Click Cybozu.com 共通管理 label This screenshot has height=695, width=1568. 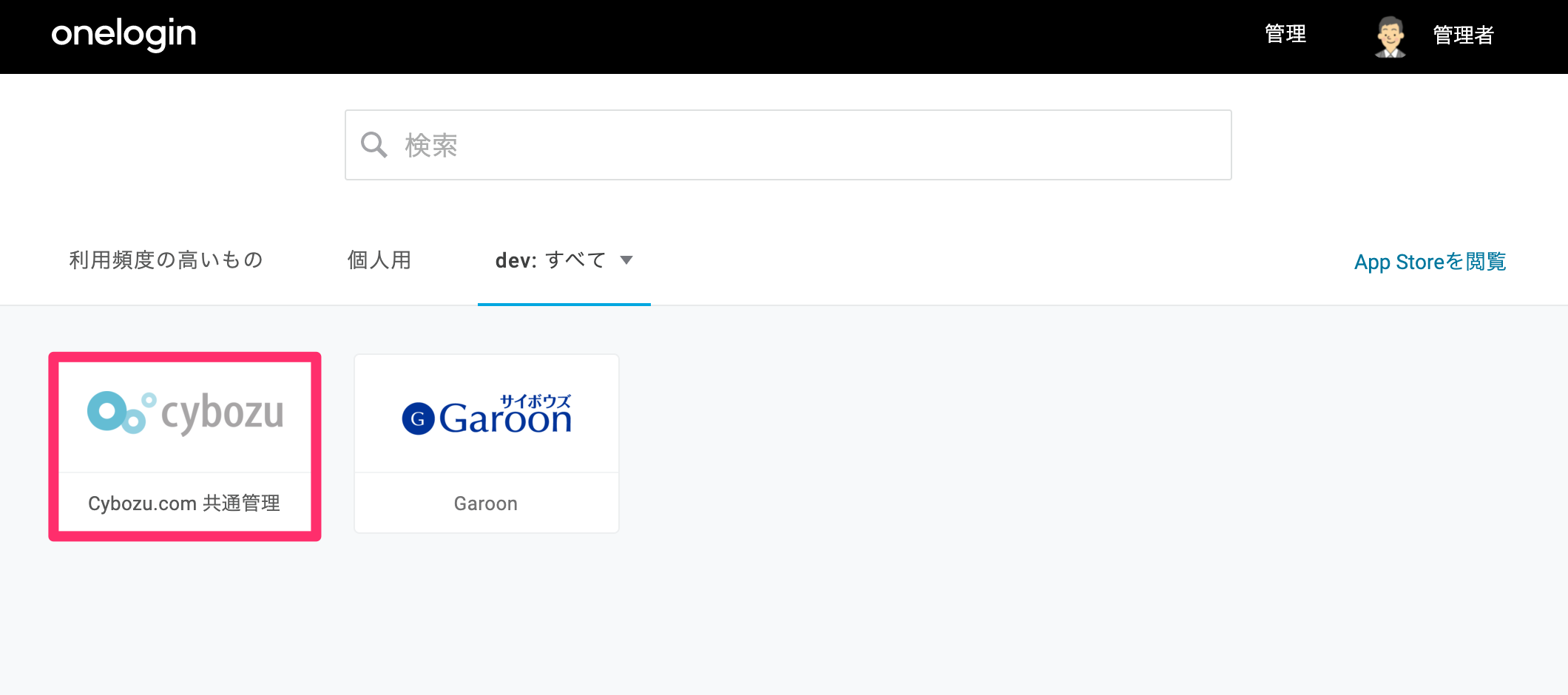(184, 504)
